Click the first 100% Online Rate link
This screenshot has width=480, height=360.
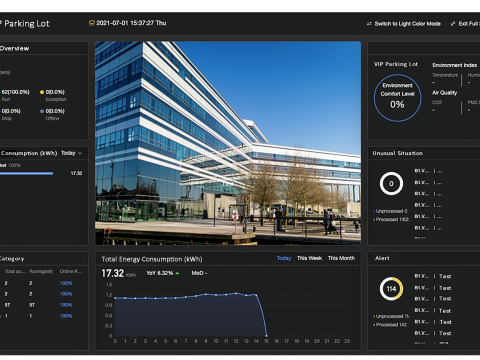[x=66, y=283]
